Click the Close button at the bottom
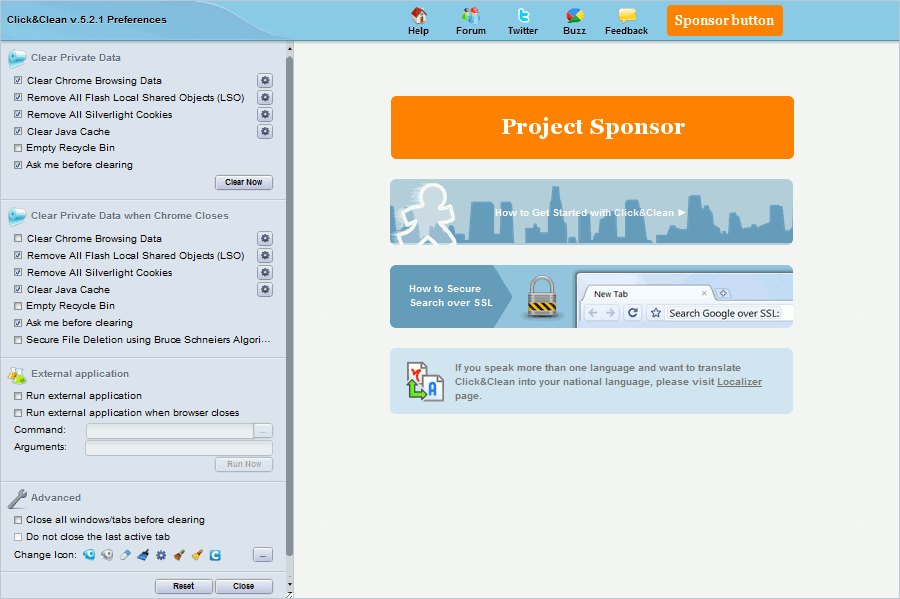The height and width of the screenshot is (599, 900). [244, 586]
